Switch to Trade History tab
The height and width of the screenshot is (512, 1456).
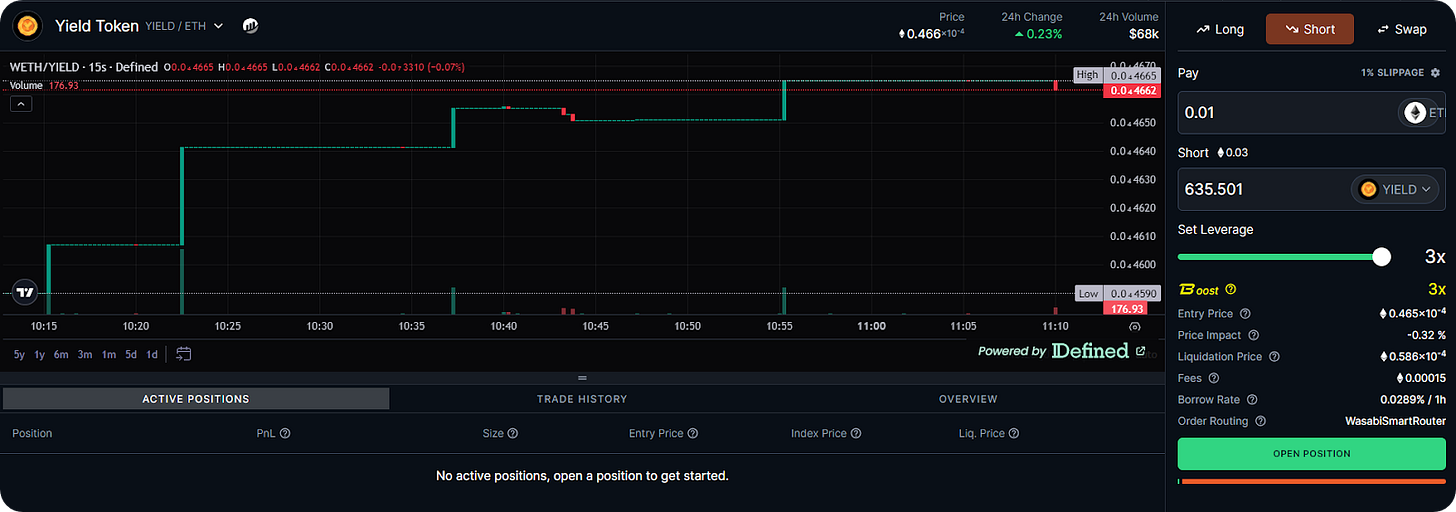point(582,399)
